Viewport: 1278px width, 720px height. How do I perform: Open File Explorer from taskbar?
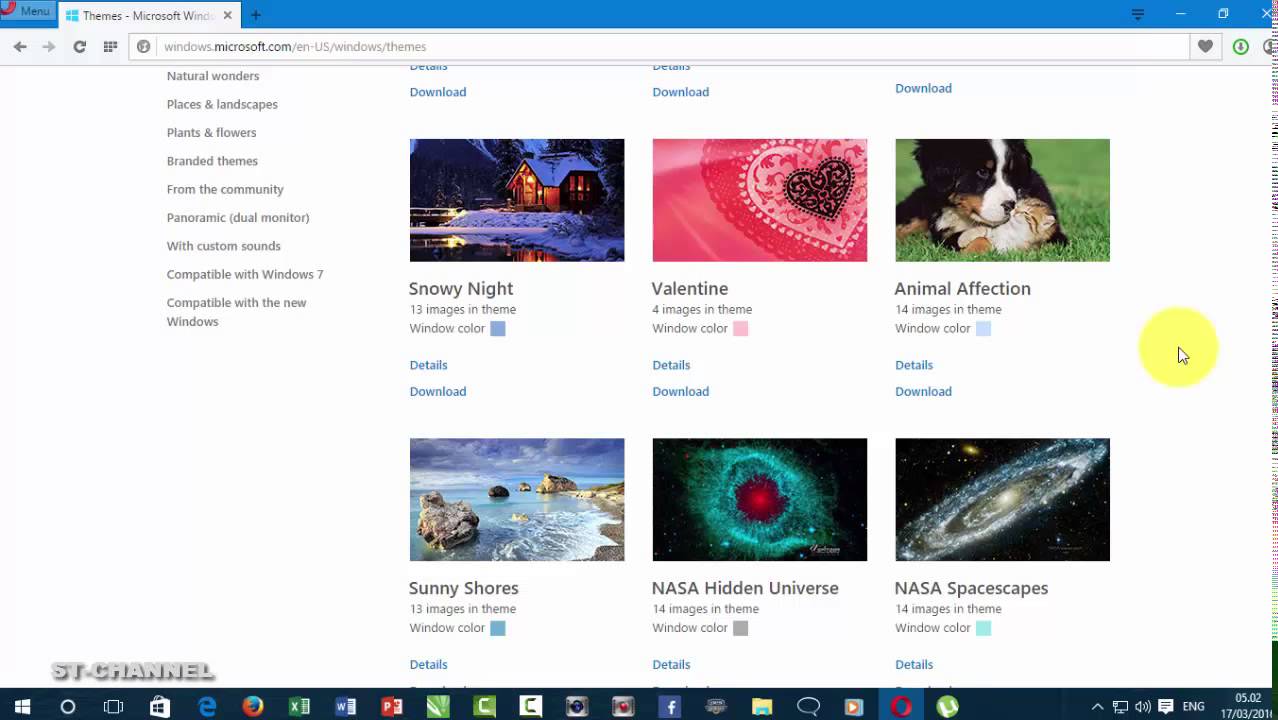point(762,707)
